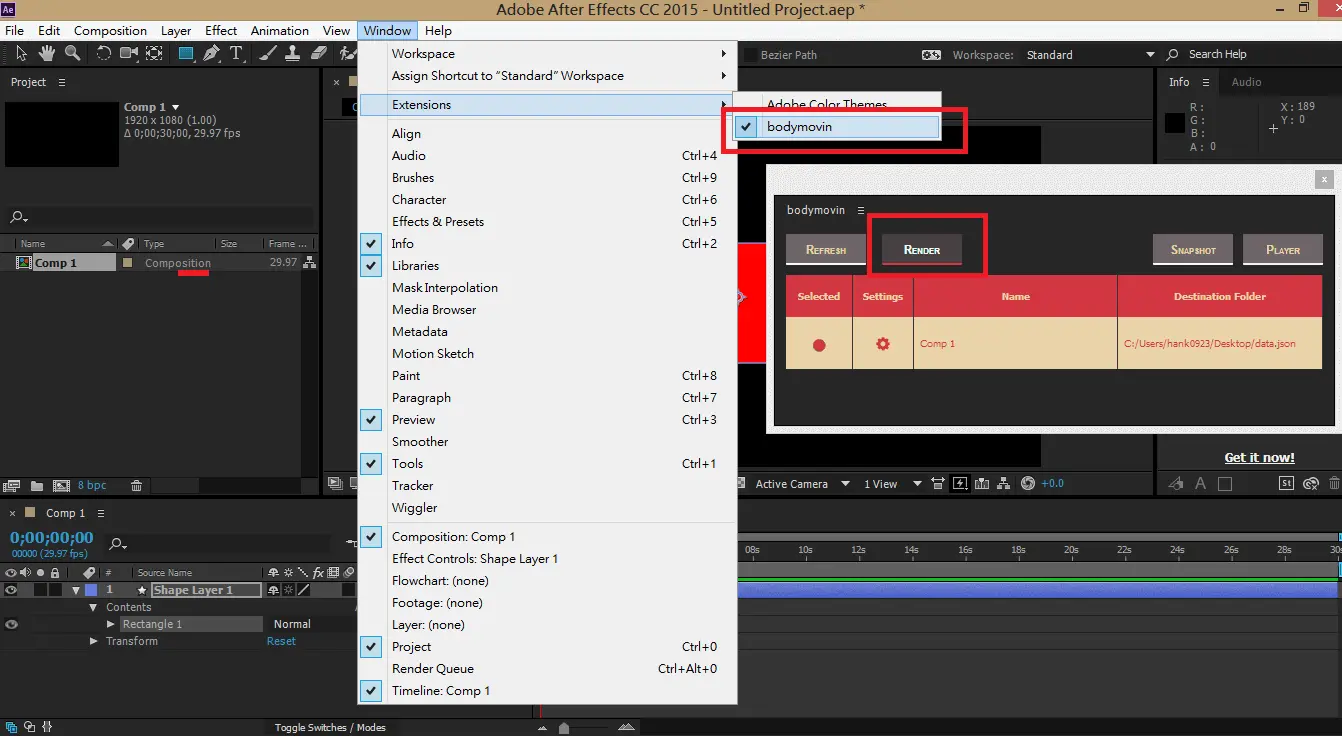Select the Clone Stamp tool
Screen dimensions: 1342x736
(x=294, y=54)
